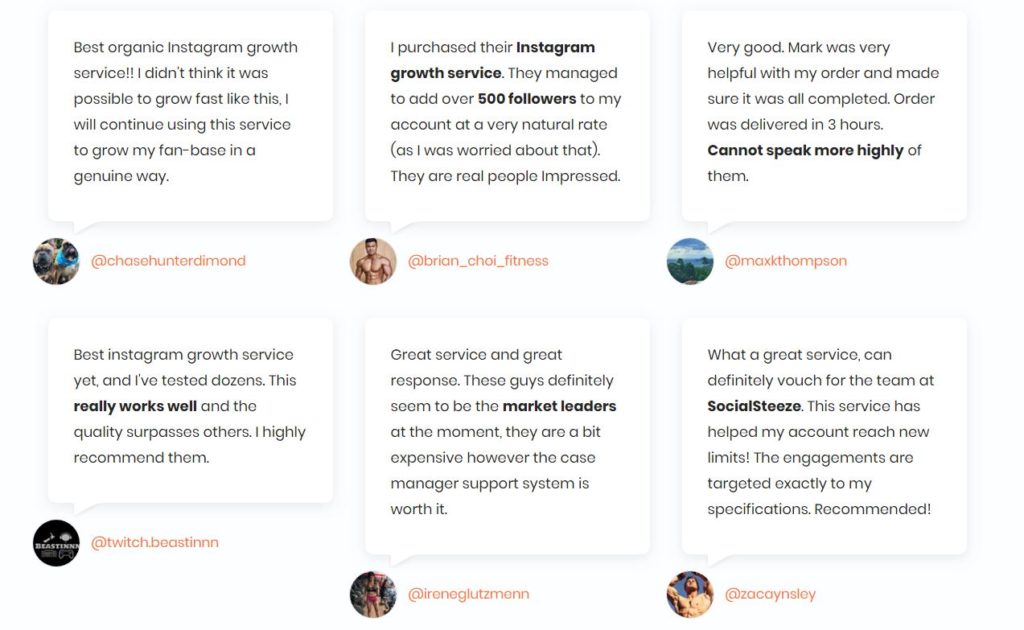This screenshot has width=1024, height=630.
Task: Click the bold "SocialSteeze" text
Action: click(754, 406)
